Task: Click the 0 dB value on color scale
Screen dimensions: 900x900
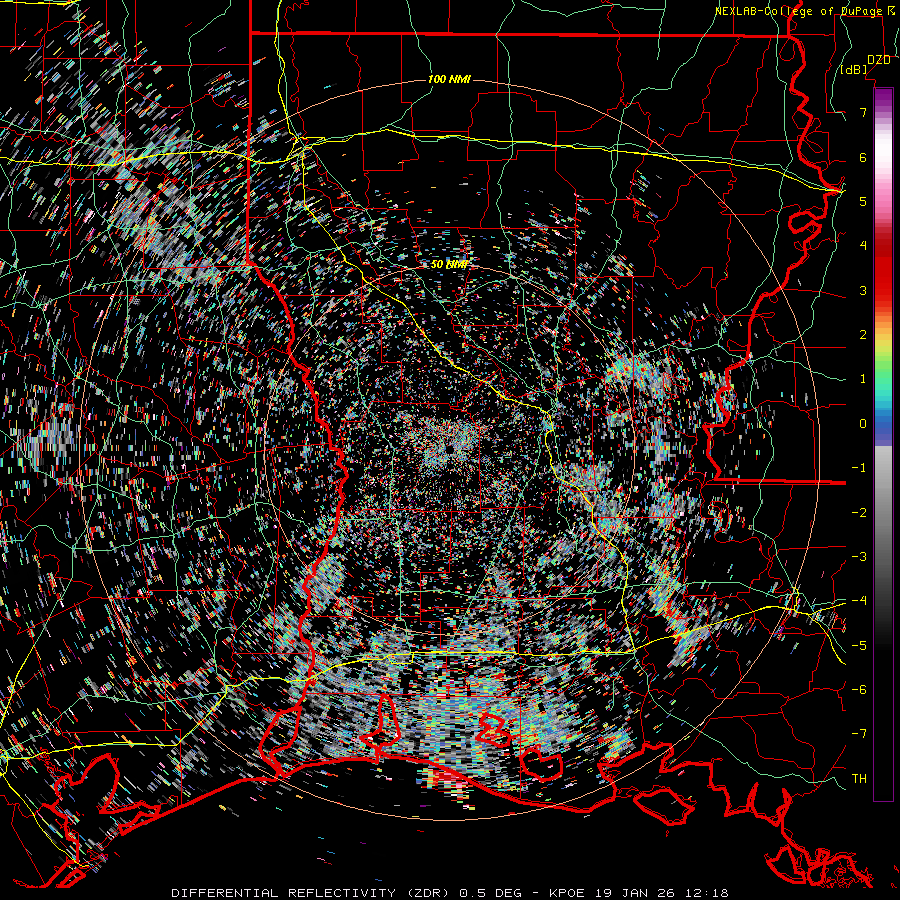Action: 863,424
